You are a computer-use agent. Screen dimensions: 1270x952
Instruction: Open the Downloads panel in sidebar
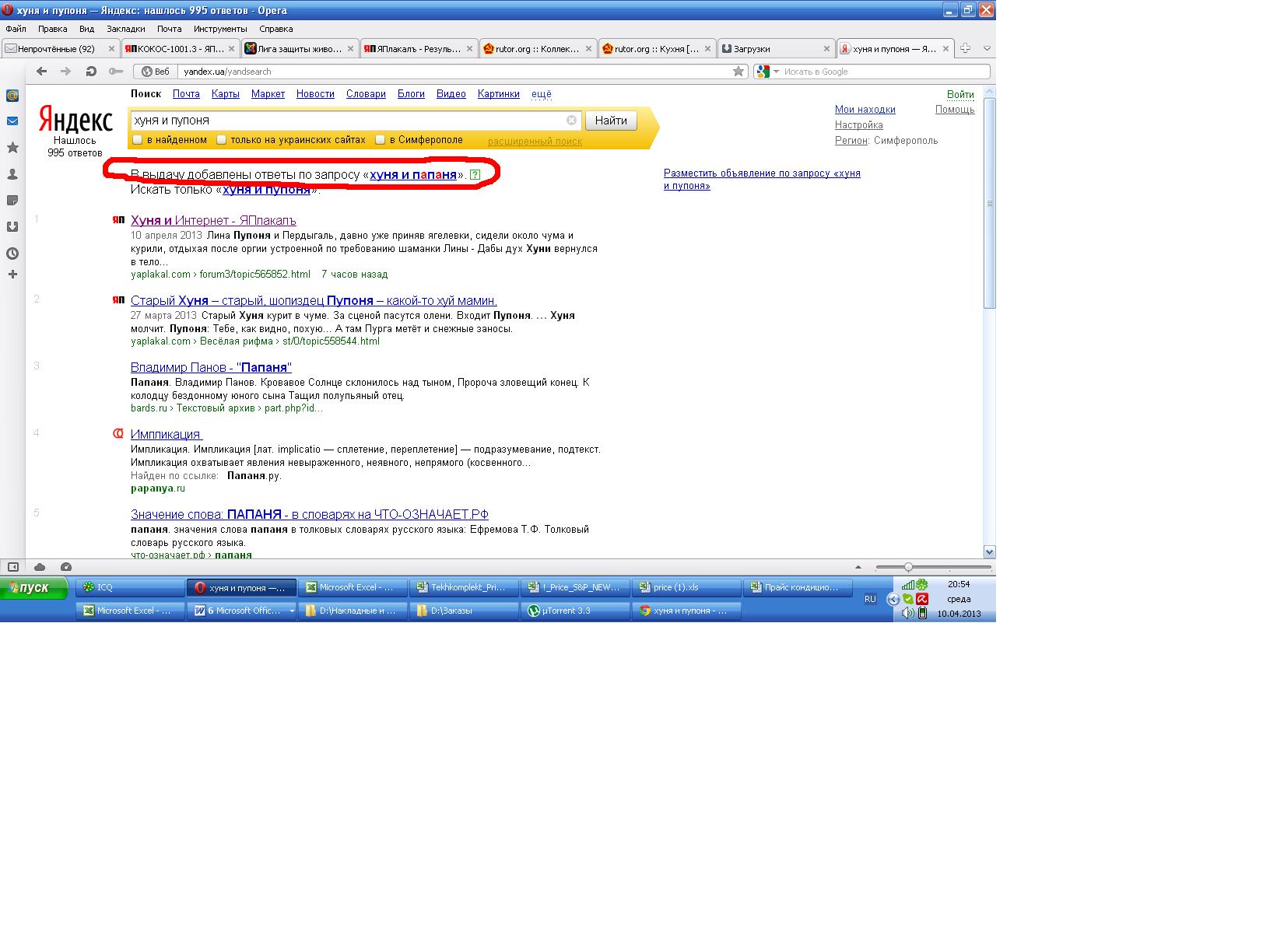[12, 227]
